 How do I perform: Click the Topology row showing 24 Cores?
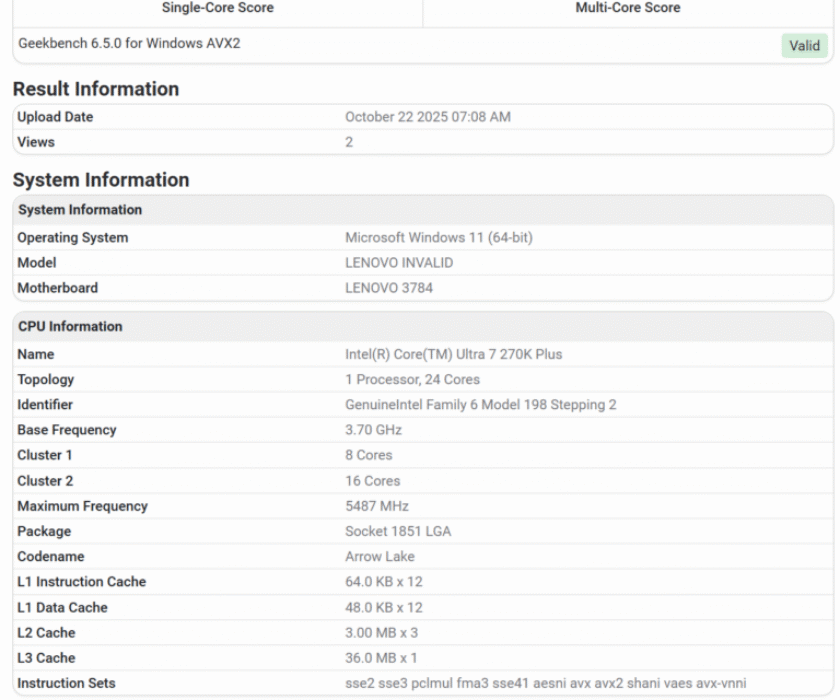[412, 379]
